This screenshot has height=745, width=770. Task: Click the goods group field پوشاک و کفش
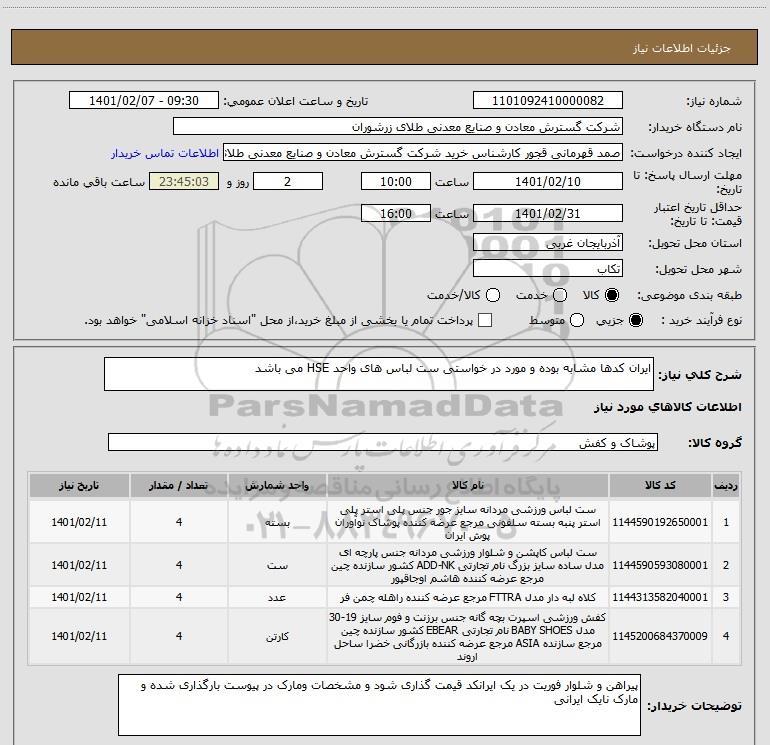coord(383,442)
